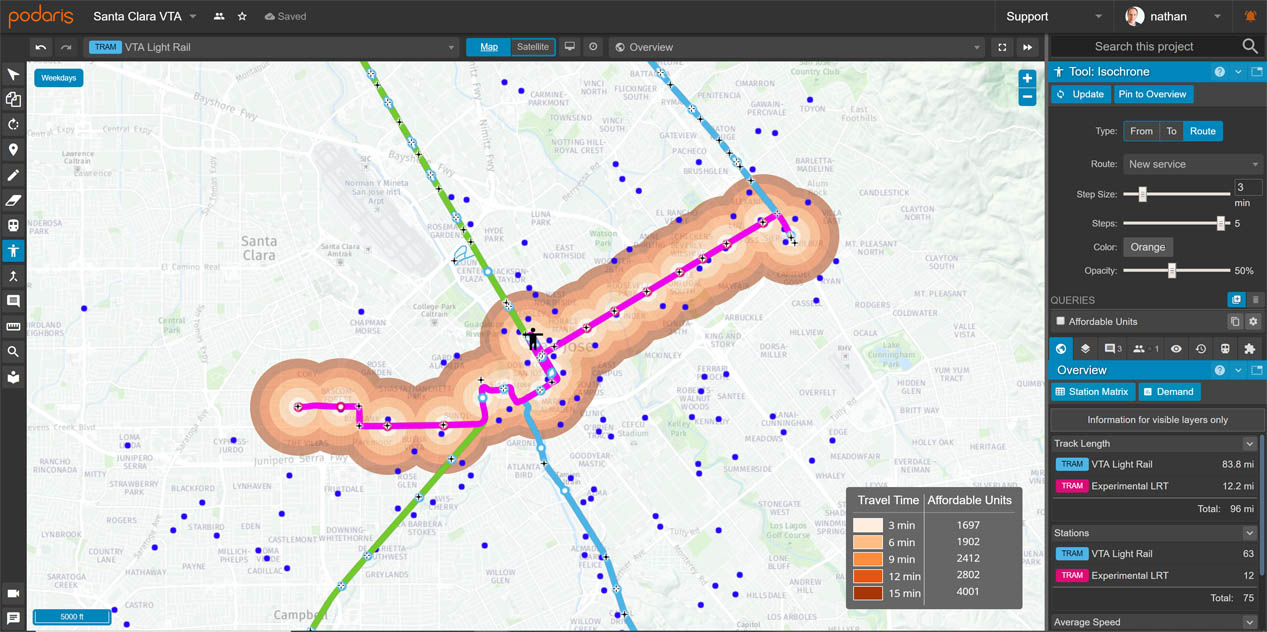Screen dimensions: 1267x632
Task: Select the copy/duplicate tool in left toolbar
Action: pos(13,100)
